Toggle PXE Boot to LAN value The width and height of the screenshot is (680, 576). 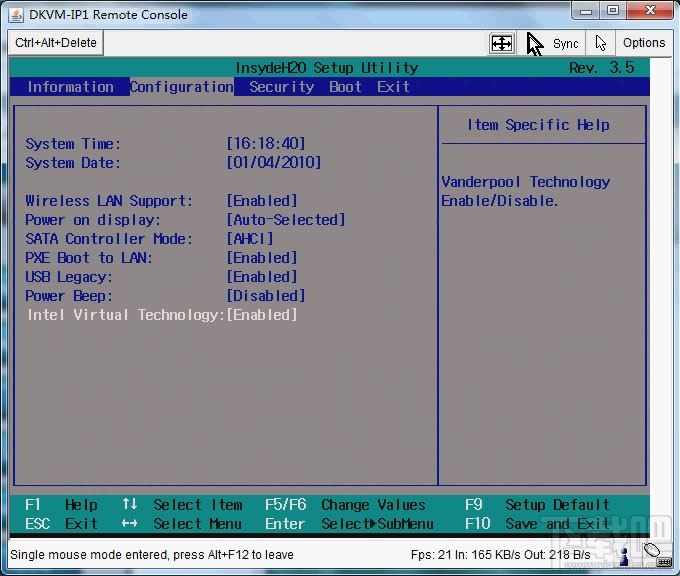pyautogui.click(x=262, y=258)
